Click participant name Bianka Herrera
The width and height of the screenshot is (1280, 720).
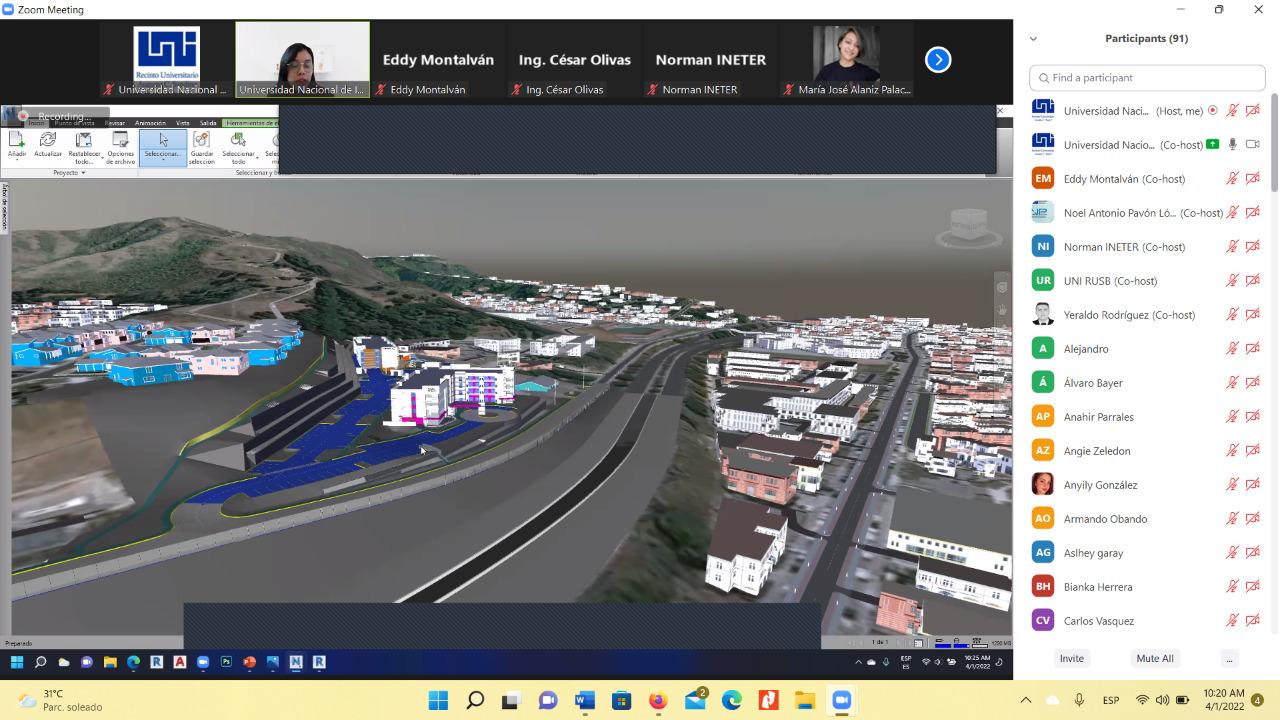click(x=1098, y=587)
